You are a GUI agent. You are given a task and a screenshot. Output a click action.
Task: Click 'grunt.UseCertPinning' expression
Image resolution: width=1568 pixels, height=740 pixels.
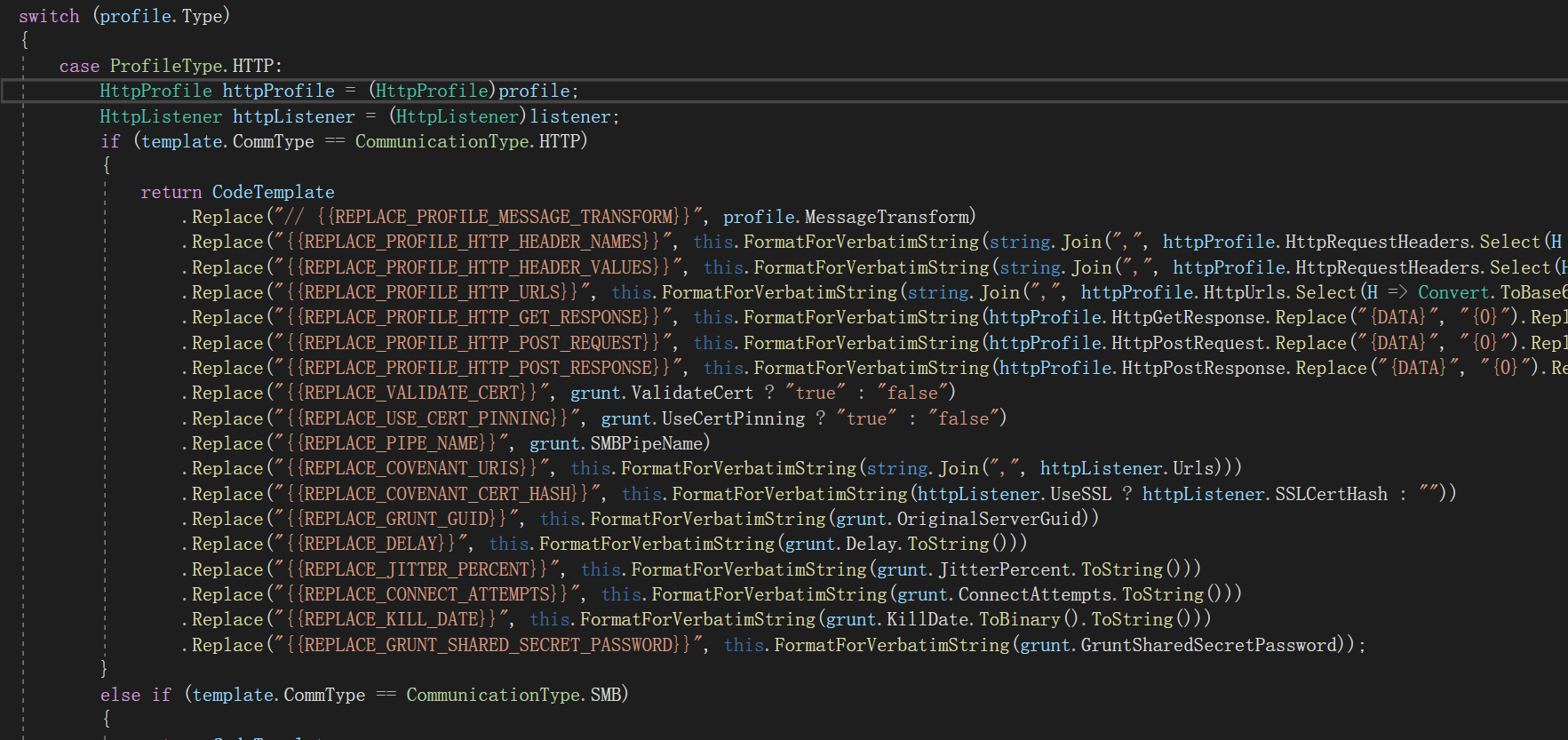pyautogui.click(x=703, y=418)
